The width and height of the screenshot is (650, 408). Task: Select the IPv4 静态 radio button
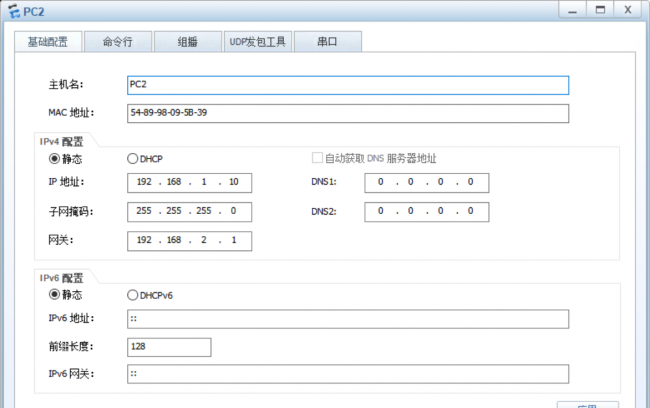(x=54, y=158)
